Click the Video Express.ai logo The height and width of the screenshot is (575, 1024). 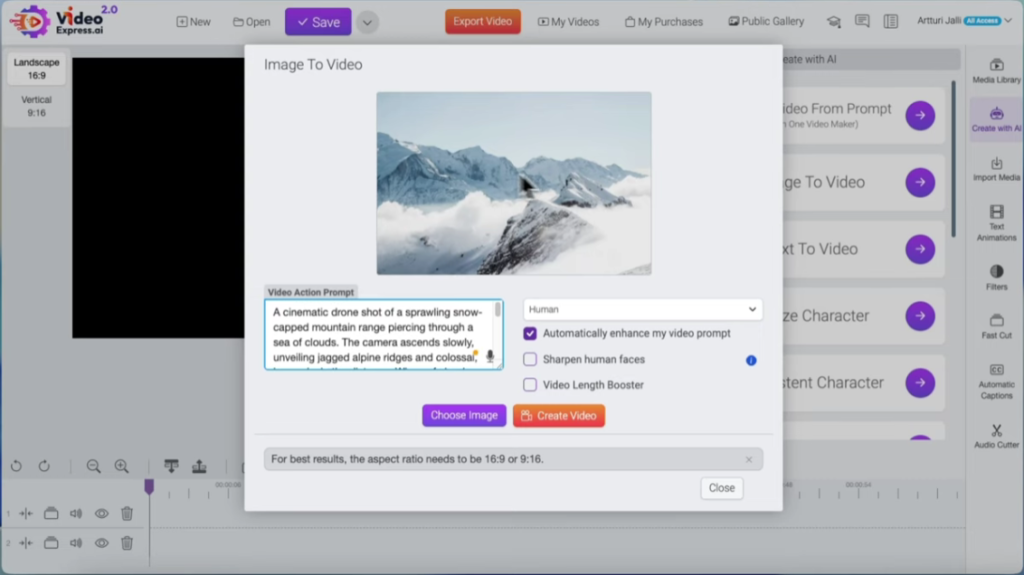[64, 21]
